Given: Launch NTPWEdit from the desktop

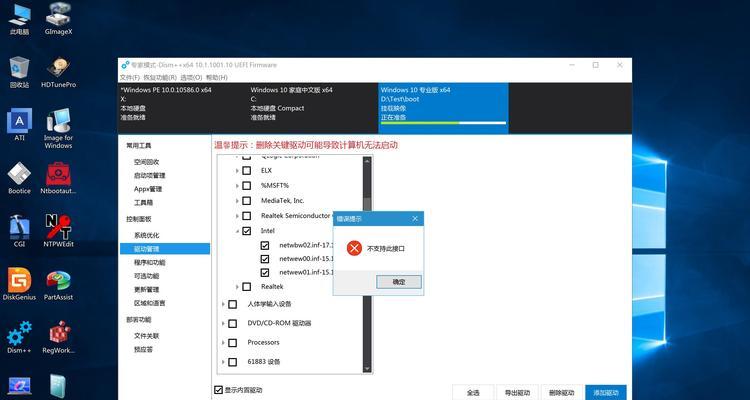Looking at the screenshot, I should pos(58,231).
